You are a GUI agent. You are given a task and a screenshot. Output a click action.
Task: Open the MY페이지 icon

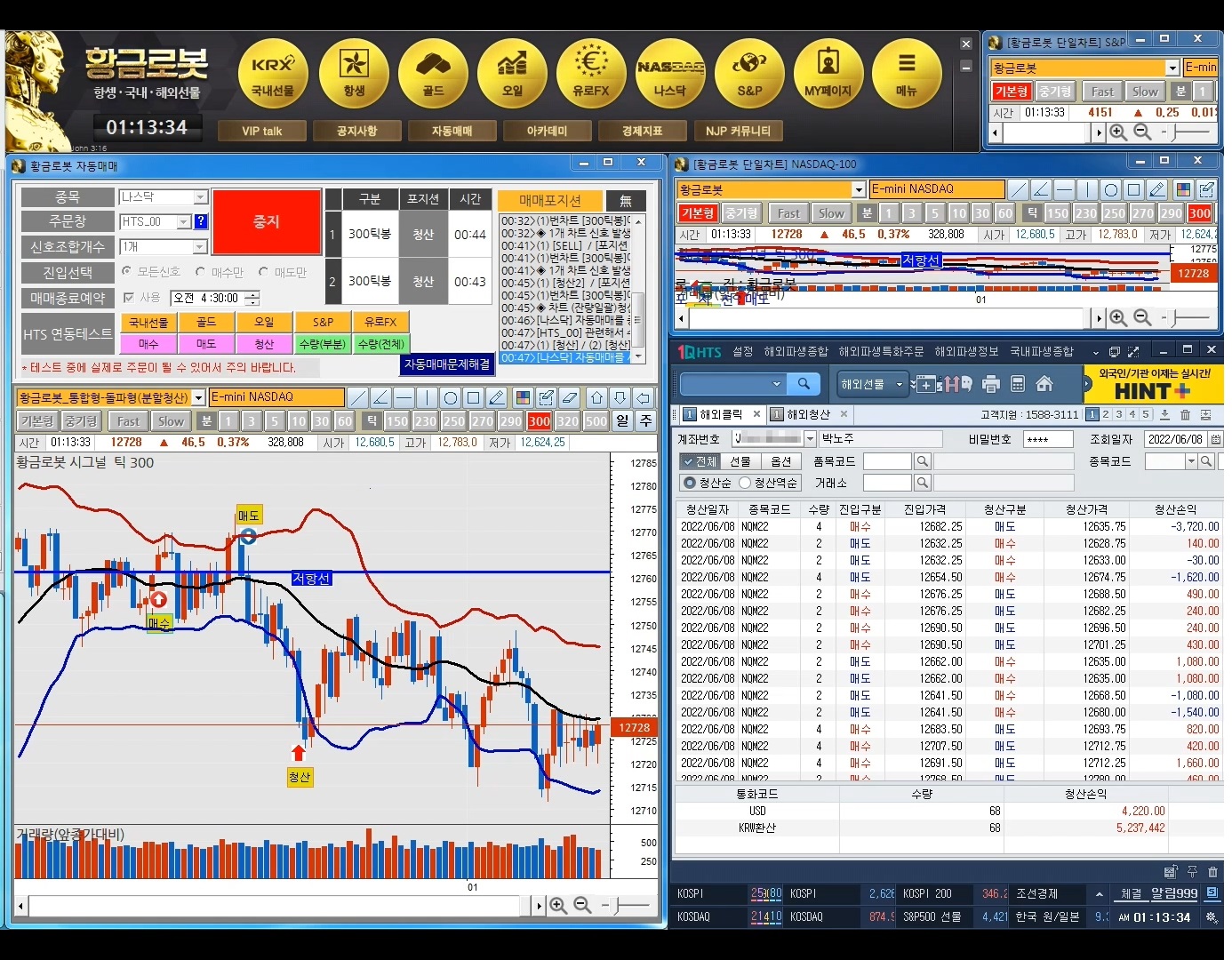(828, 74)
